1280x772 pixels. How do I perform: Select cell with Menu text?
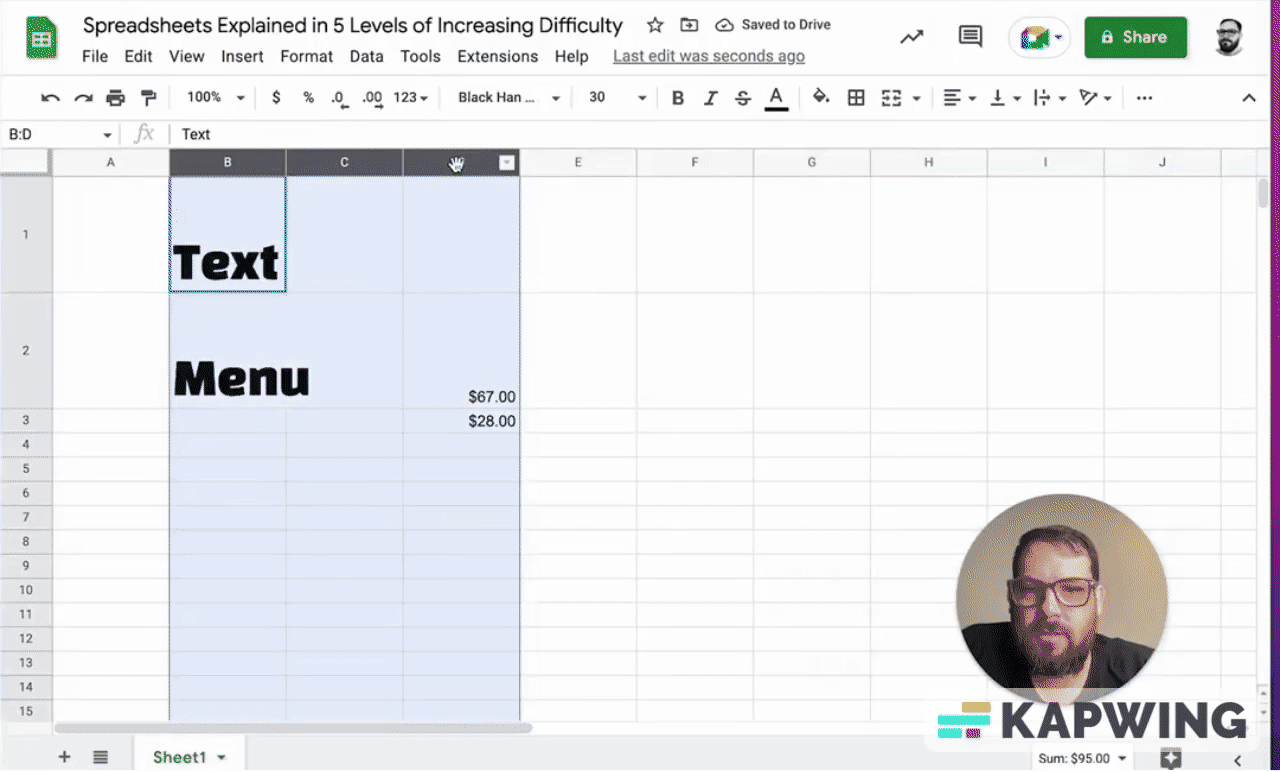tap(228, 351)
